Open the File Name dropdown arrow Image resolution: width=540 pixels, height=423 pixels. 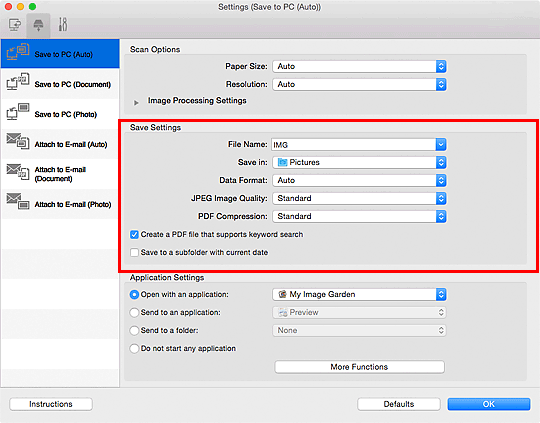[x=441, y=145]
